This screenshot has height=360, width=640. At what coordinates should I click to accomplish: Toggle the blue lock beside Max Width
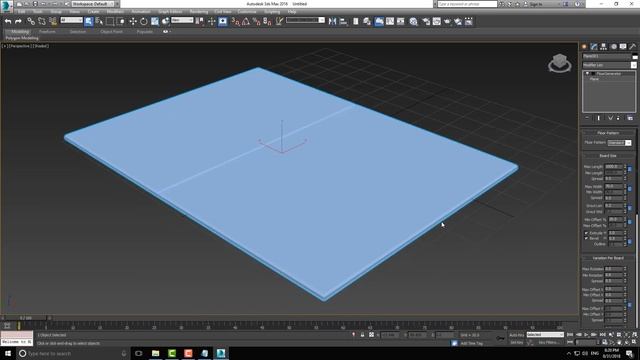pyautogui.click(x=630, y=189)
